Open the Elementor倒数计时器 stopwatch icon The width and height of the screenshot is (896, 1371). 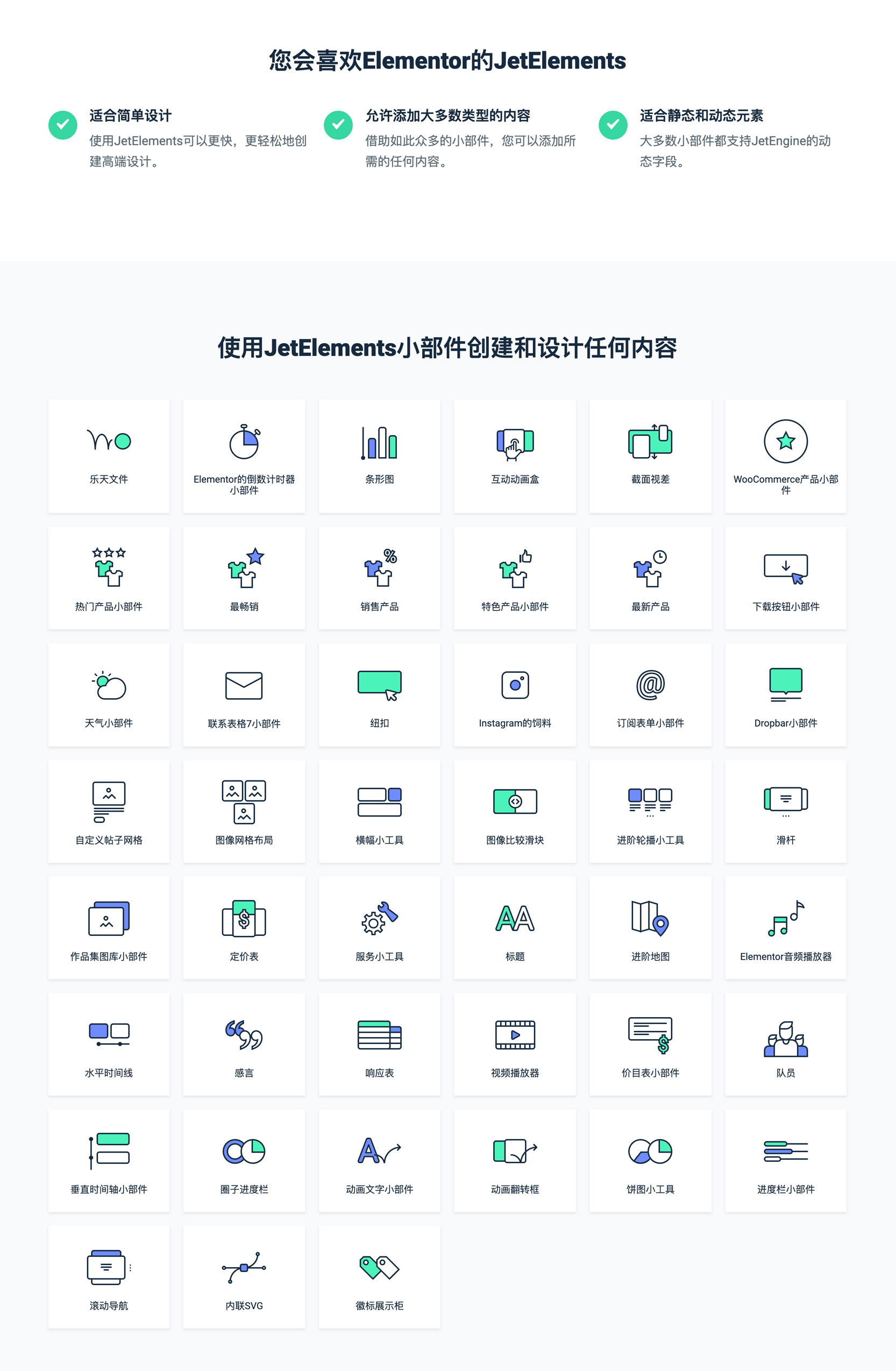coord(244,441)
